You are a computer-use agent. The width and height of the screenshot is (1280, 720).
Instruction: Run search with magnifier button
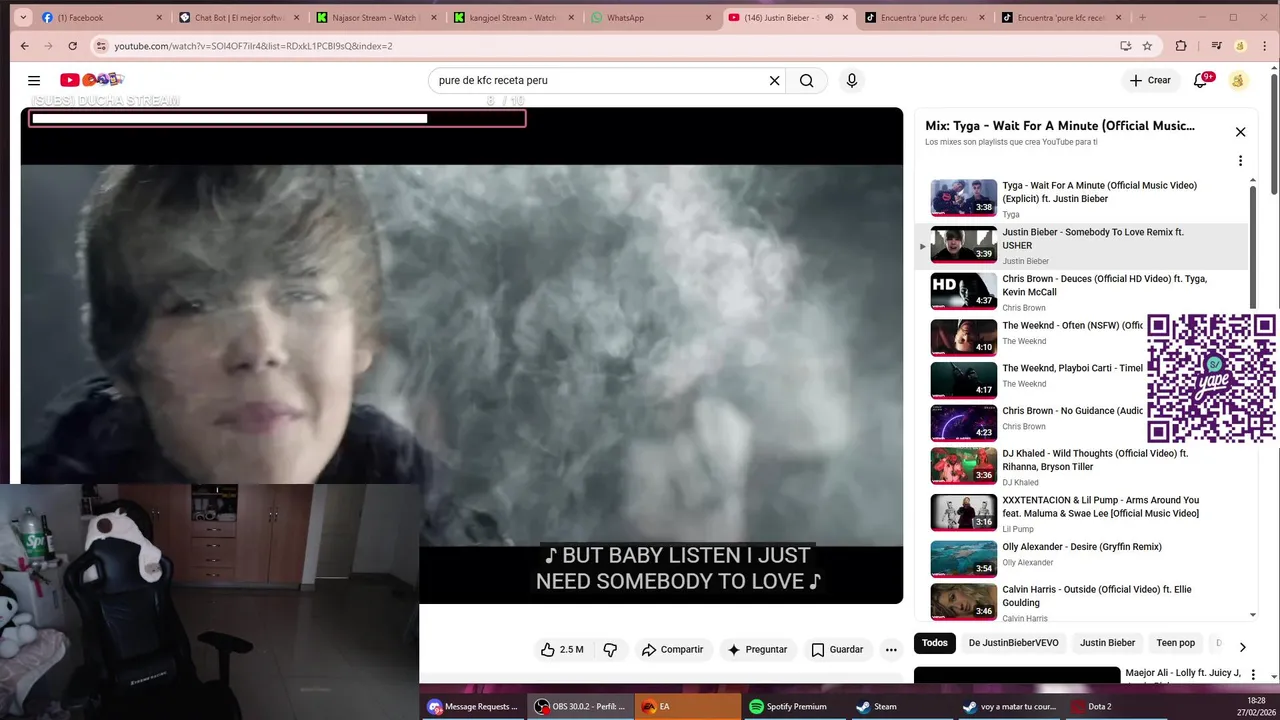[806, 81]
